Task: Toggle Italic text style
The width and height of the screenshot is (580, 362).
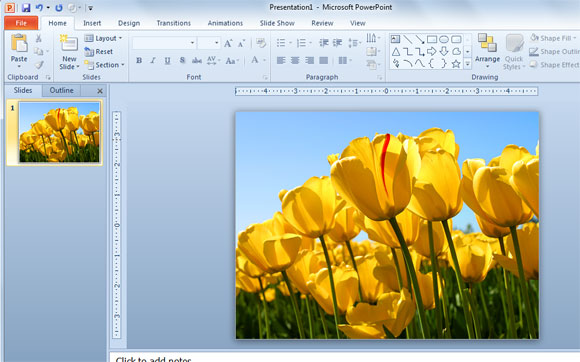Action: 153,61
